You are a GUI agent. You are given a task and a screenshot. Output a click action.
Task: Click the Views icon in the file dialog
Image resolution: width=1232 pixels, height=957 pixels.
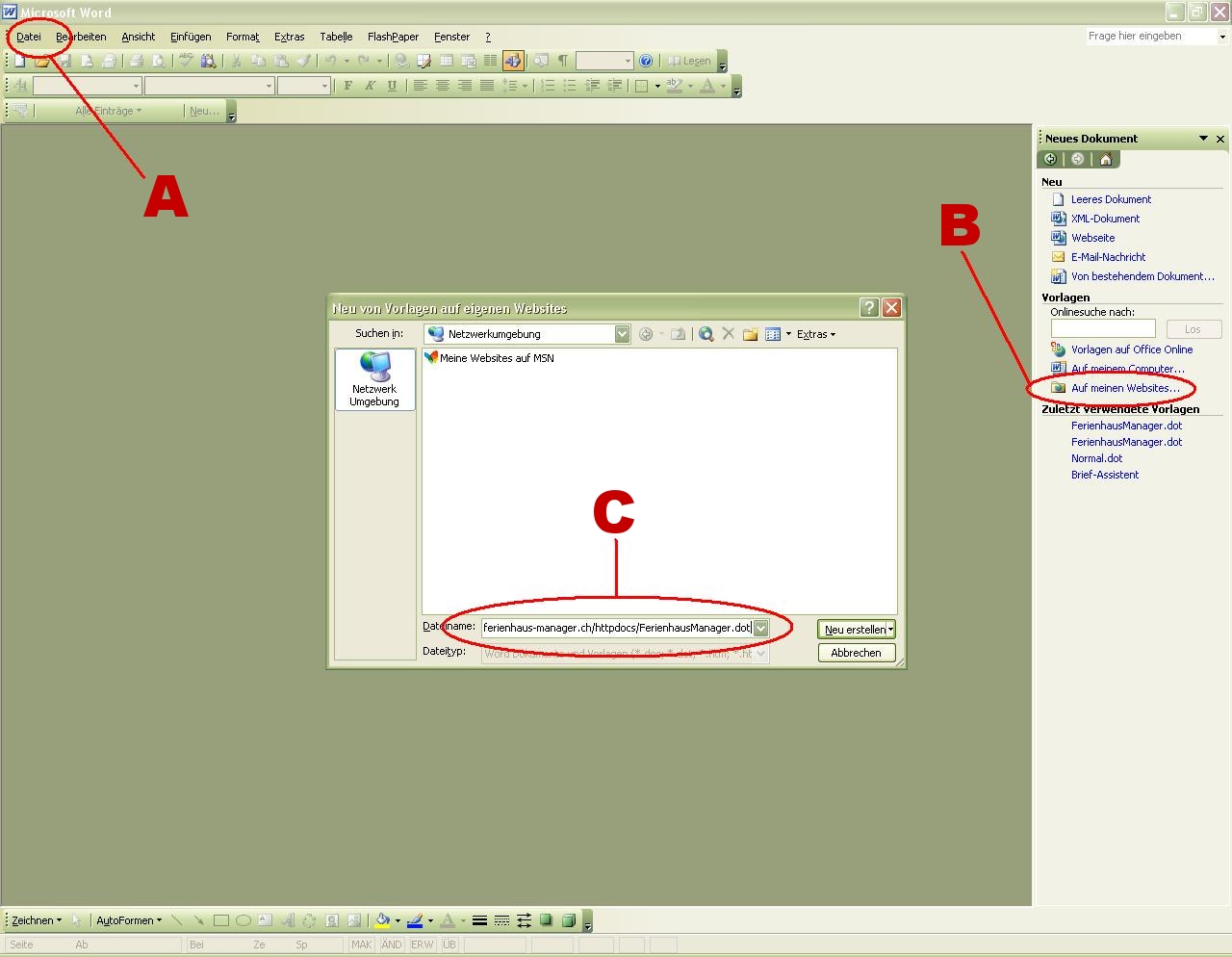(x=773, y=334)
